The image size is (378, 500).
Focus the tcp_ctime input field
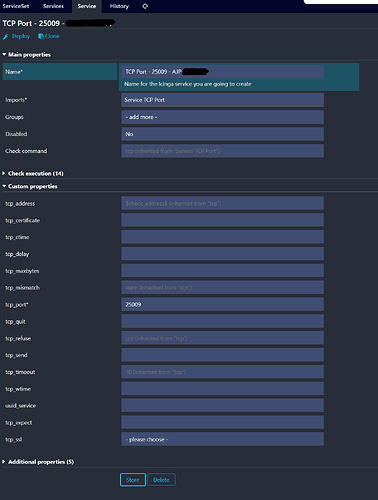pyautogui.click(x=222, y=237)
